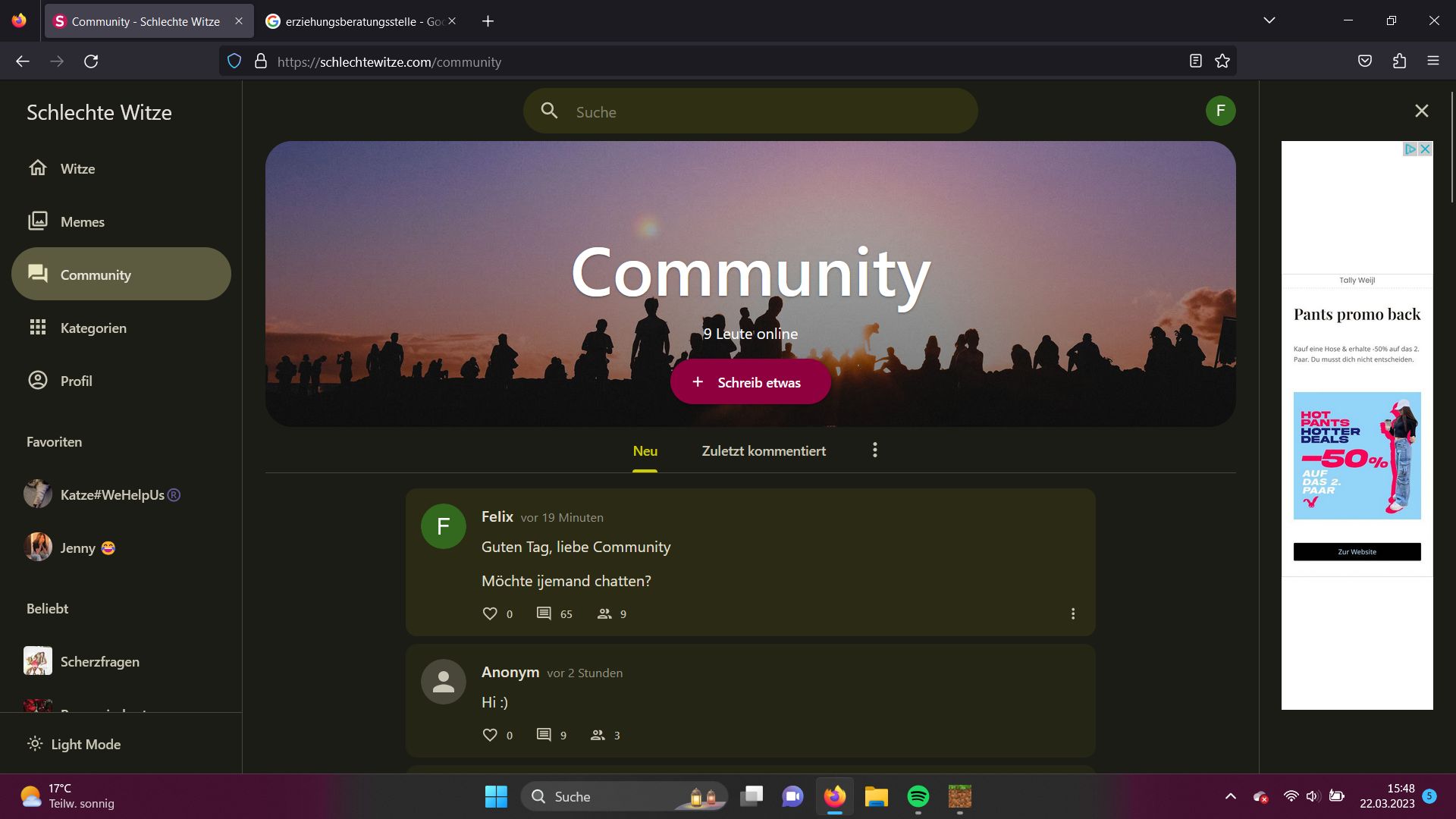The image size is (1456, 819).
Task: Open three-dot menu on Felix's post
Action: 1072,613
